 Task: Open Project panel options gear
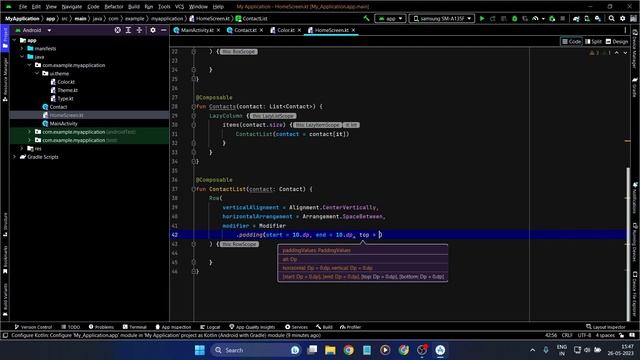153,30
